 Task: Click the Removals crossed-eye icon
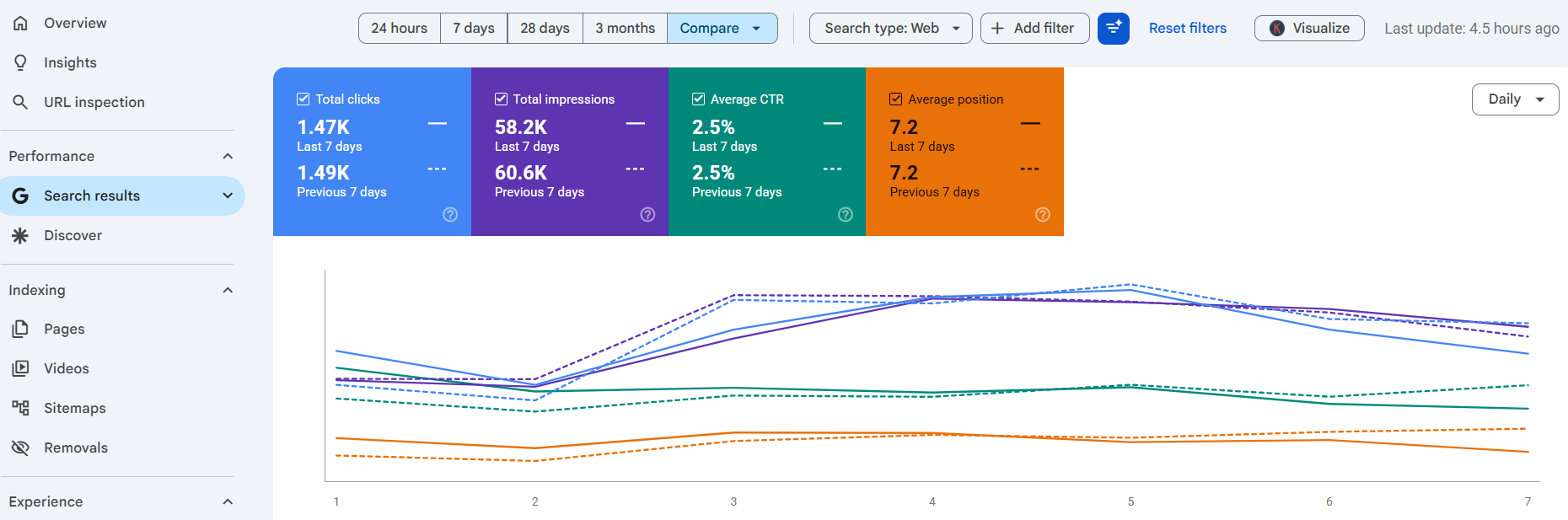[20, 448]
